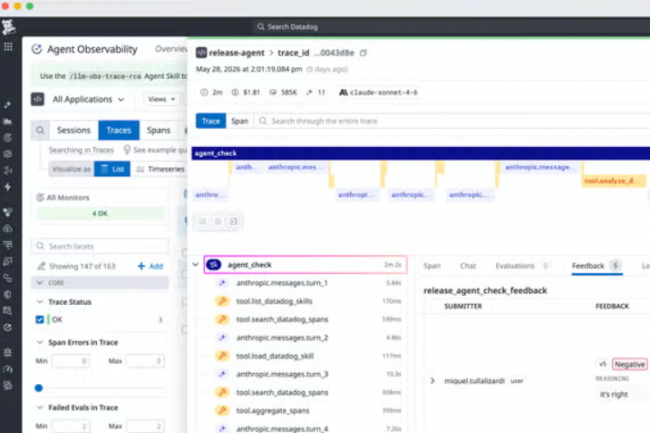Image resolution: width=650 pixels, height=433 pixels.
Task: Collapse the Failed Evals in Trace facet
Action: click(40, 408)
